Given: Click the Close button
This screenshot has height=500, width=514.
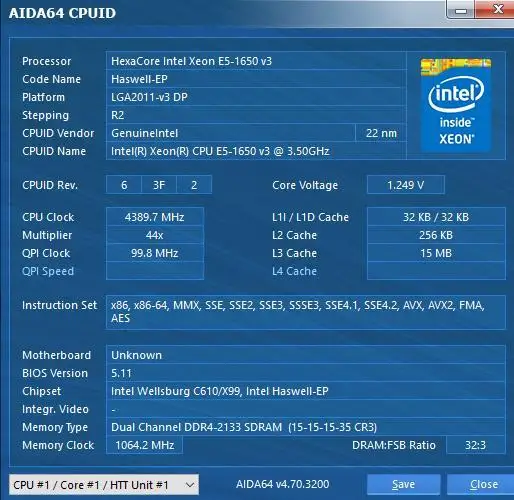Looking at the screenshot, I should point(482,484).
